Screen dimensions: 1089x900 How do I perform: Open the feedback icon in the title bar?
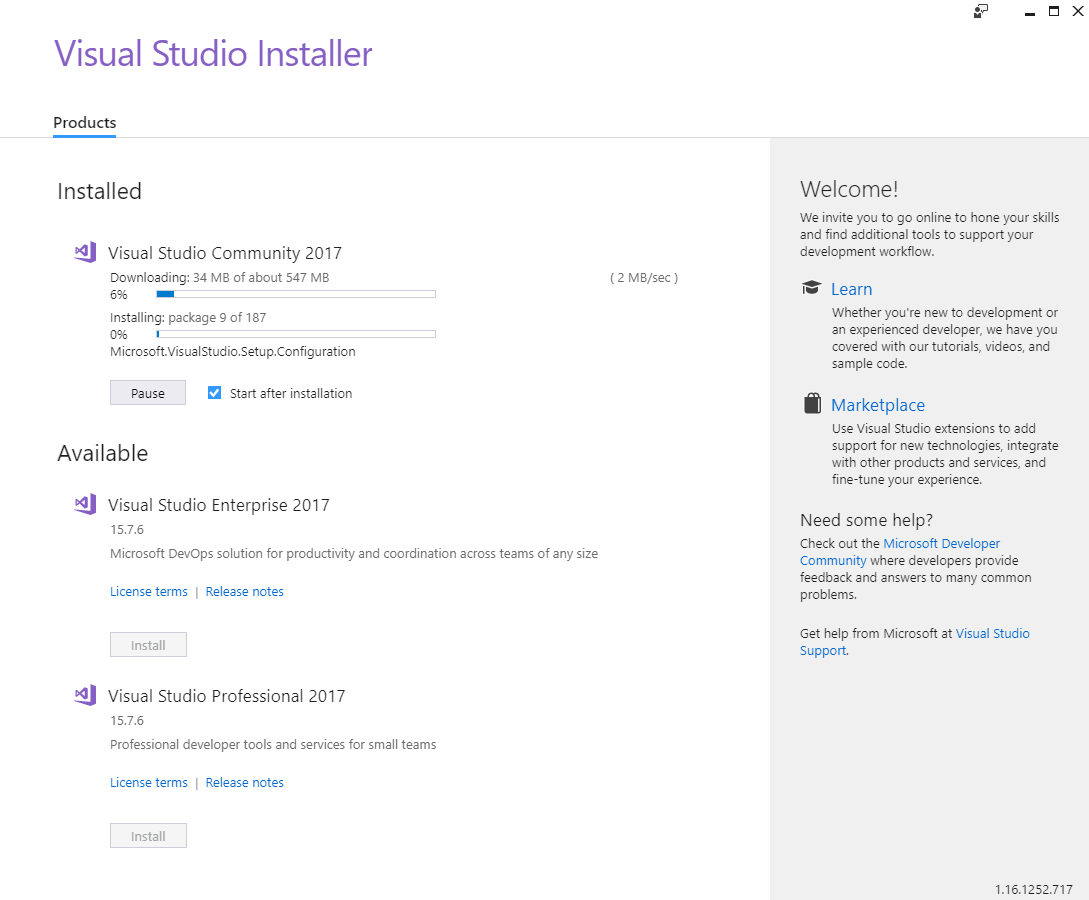[981, 12]
